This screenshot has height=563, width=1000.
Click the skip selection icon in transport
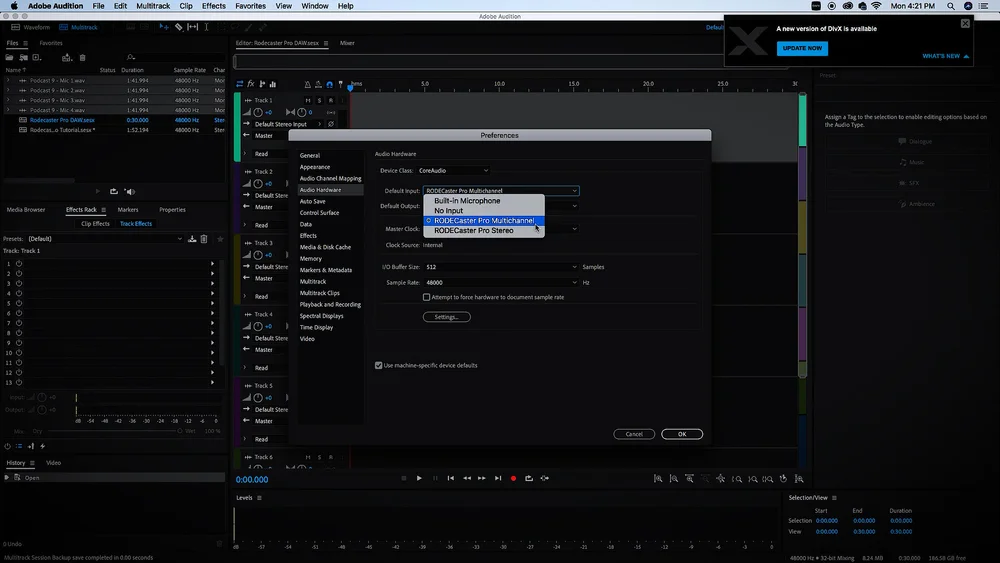coord(545,478)
